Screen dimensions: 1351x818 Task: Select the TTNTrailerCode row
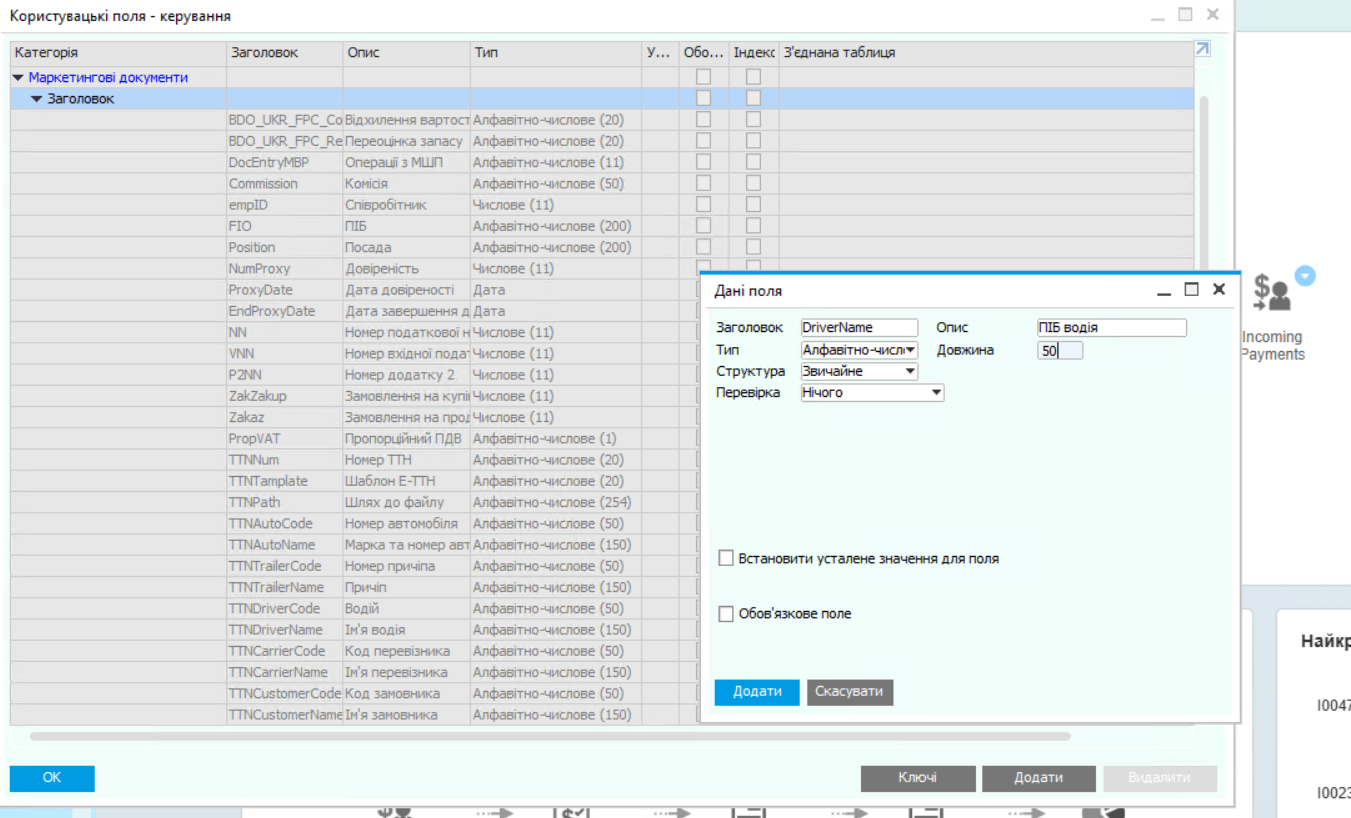(x=355, y=566)
